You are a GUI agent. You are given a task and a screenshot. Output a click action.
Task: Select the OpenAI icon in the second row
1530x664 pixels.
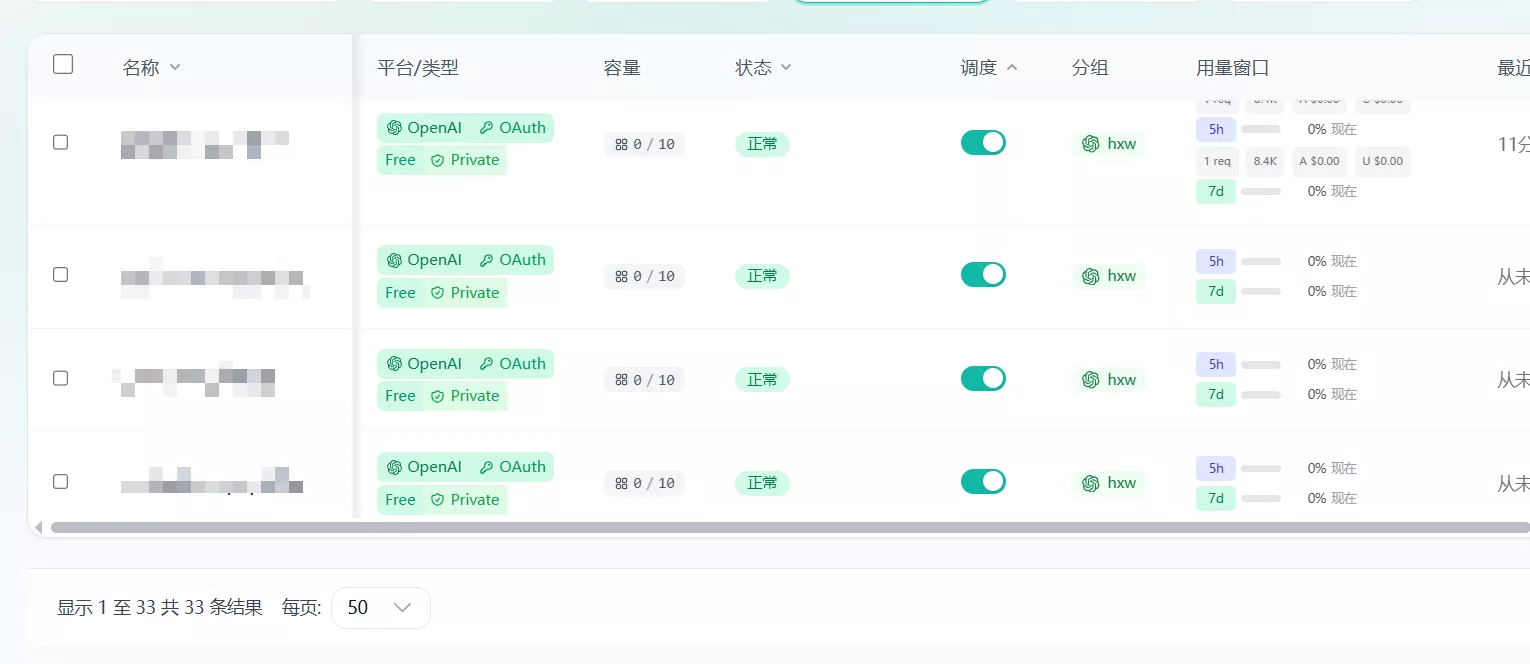point(393,260)
